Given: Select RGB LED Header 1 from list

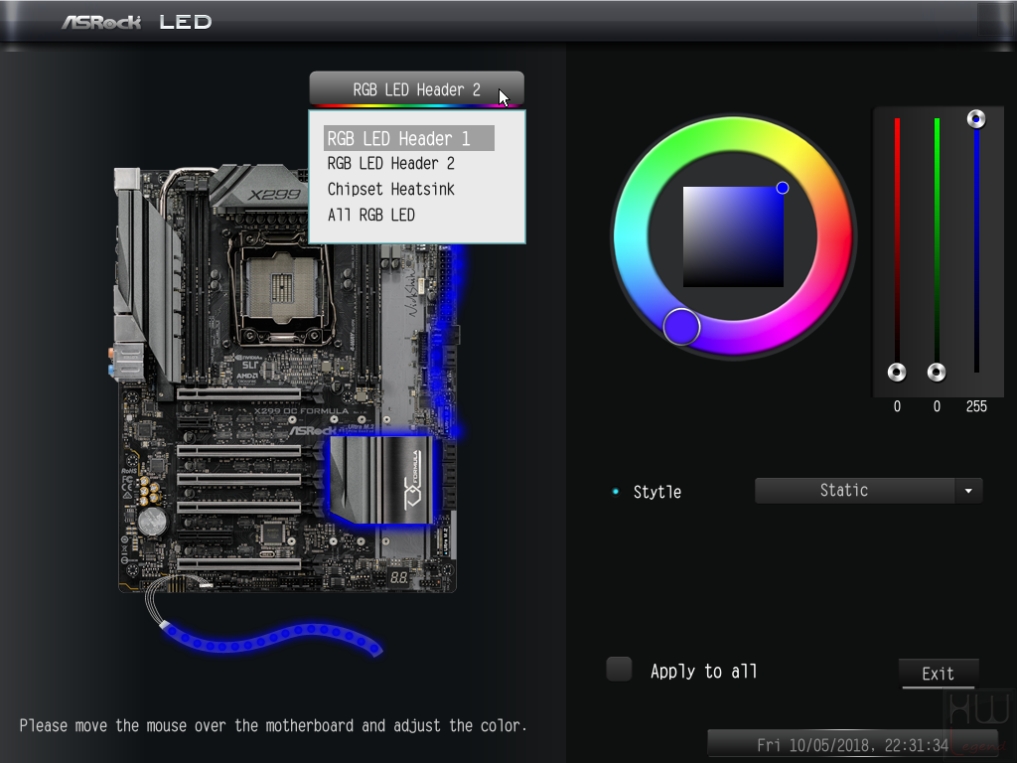Looking at the screenshot, I should click(409, 138).
